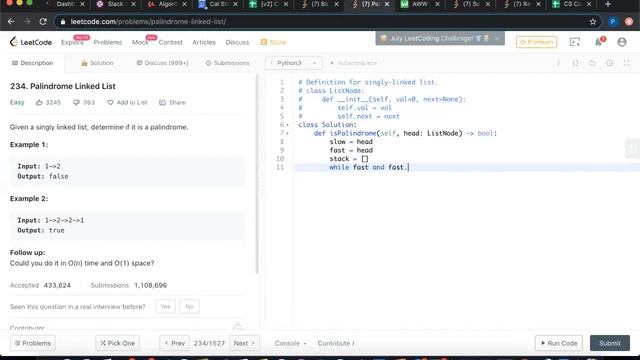Toggle the editor fullscreen icon

(627, 63)
